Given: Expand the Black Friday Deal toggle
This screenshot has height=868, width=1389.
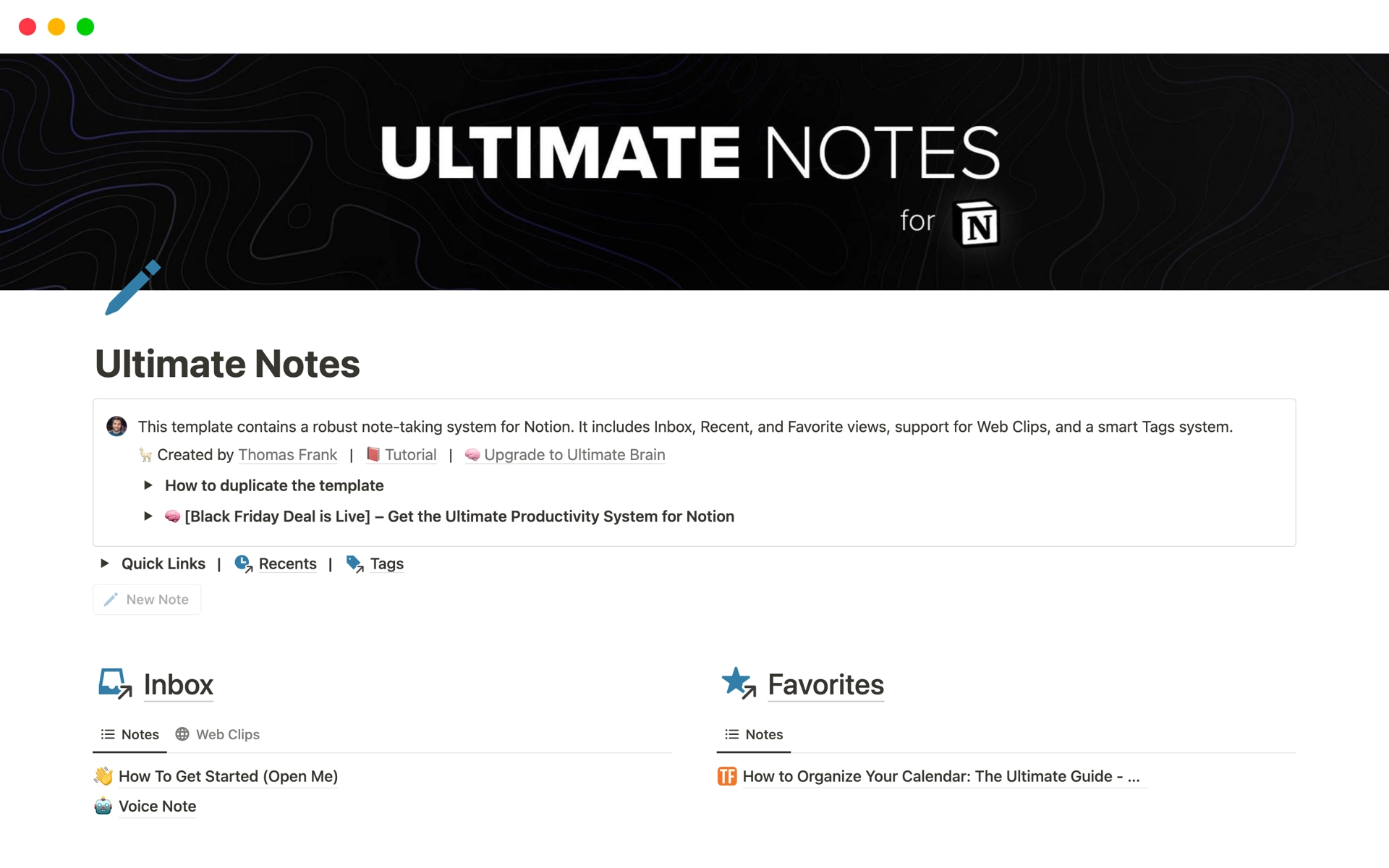Looking at the screenshot, I should pyautogui.click(x=149, y=516).
